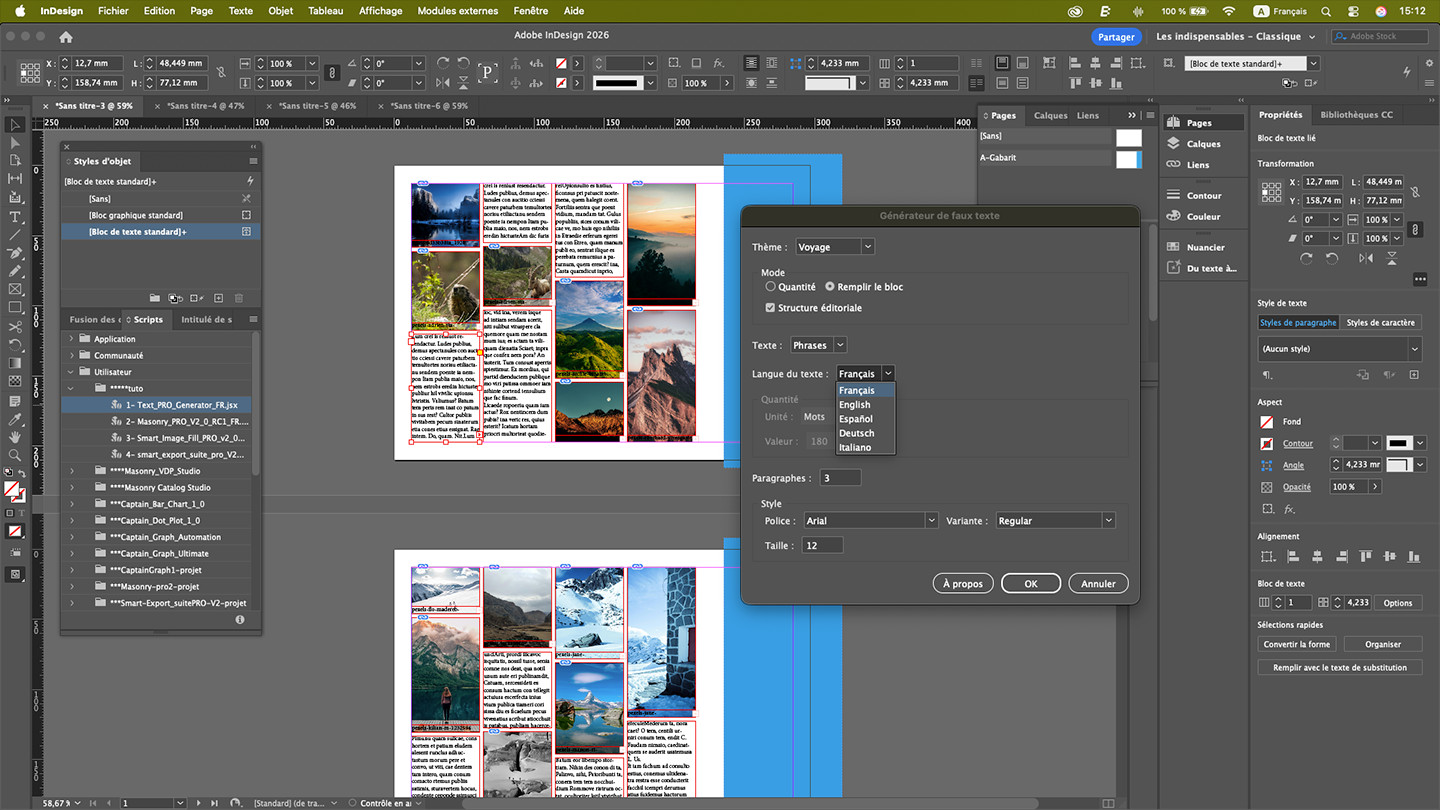
Task: Open the Tableau menu
Action: point(325,11)
